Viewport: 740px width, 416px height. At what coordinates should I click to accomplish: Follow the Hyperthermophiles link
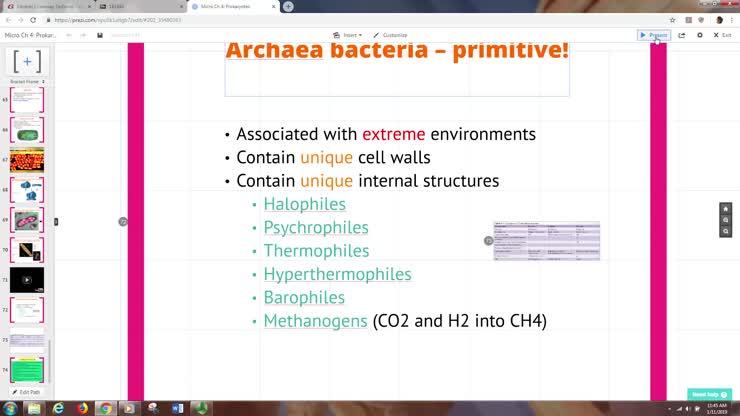point(337,274)
